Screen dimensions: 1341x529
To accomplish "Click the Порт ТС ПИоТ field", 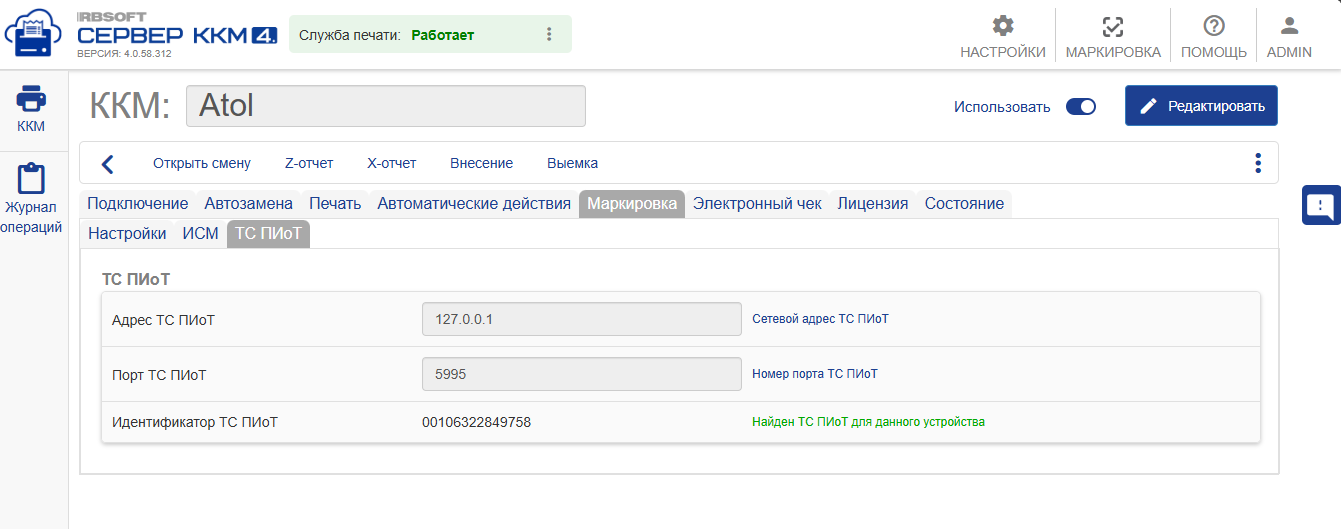I will (x=582, y=374).
